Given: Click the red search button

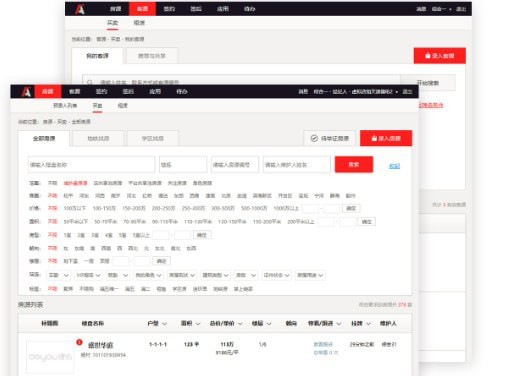Looking at the screenshot, I should 354,164.
